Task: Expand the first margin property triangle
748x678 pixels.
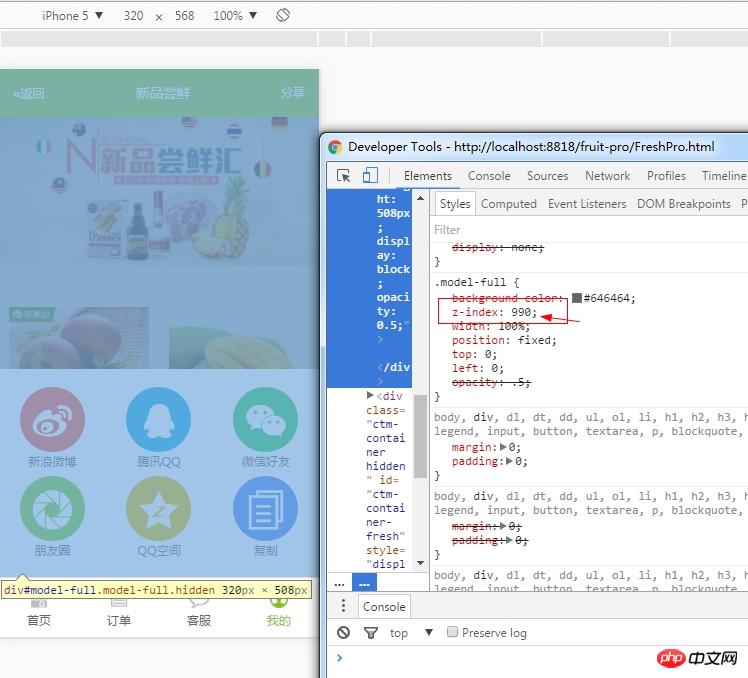Action: (503, 448)
